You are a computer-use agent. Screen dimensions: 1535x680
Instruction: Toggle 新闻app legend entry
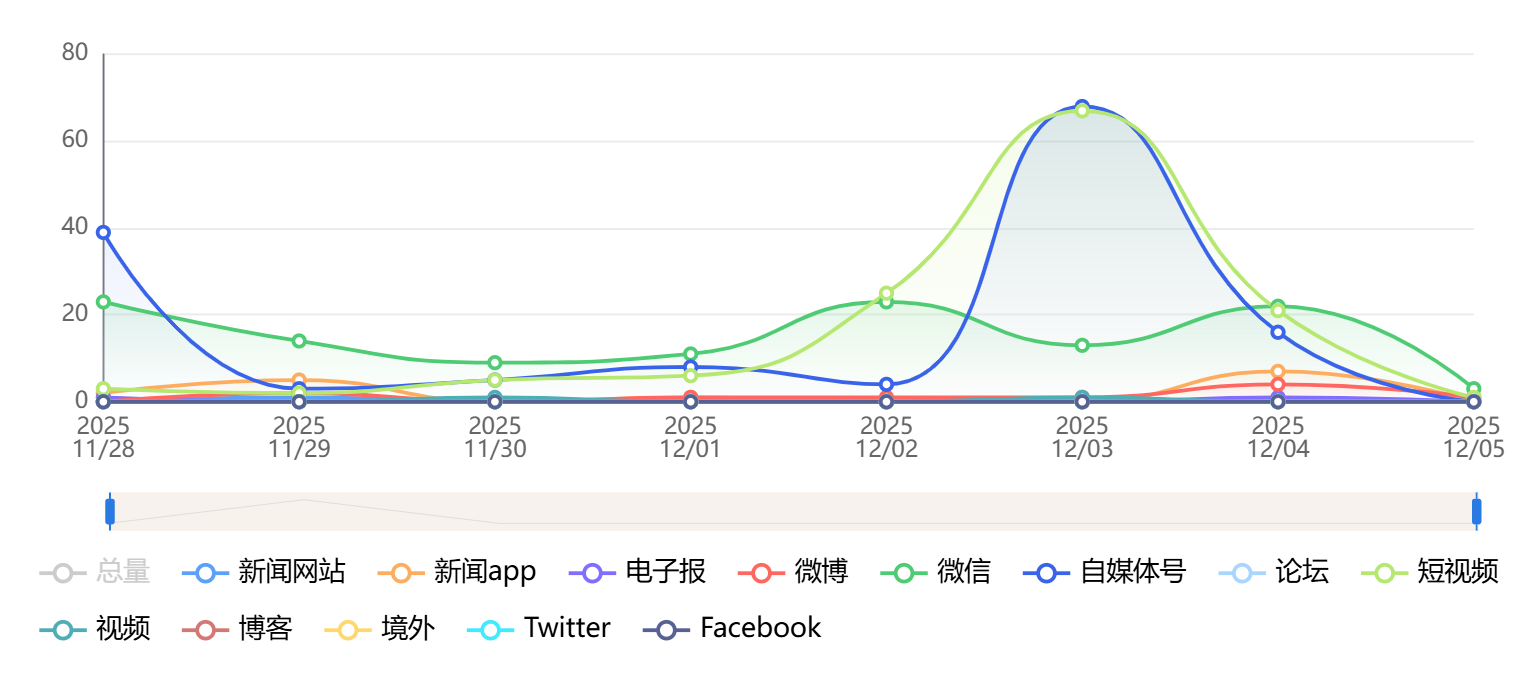pos(458,572)
